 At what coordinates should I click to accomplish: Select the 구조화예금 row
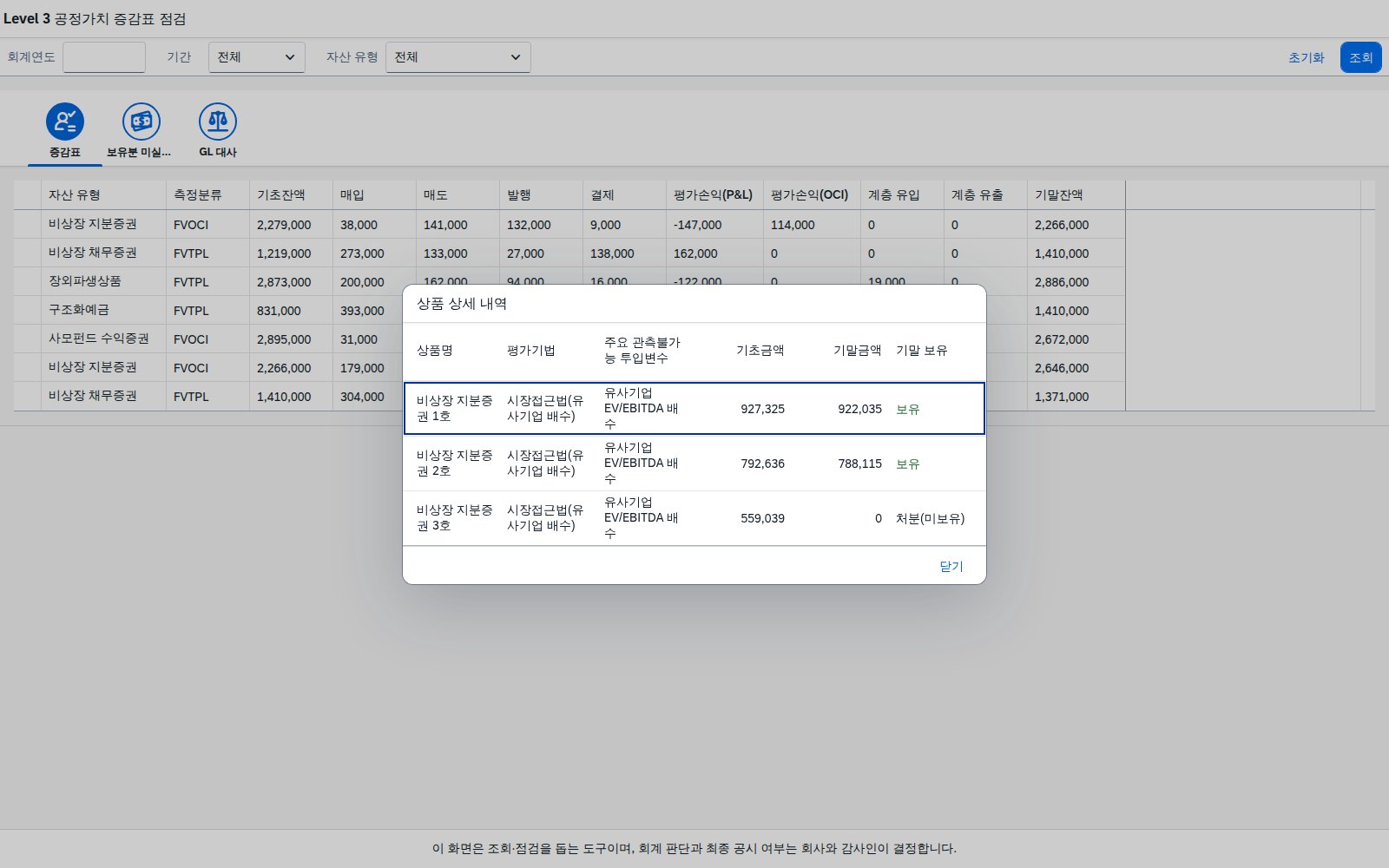point(208,310)
